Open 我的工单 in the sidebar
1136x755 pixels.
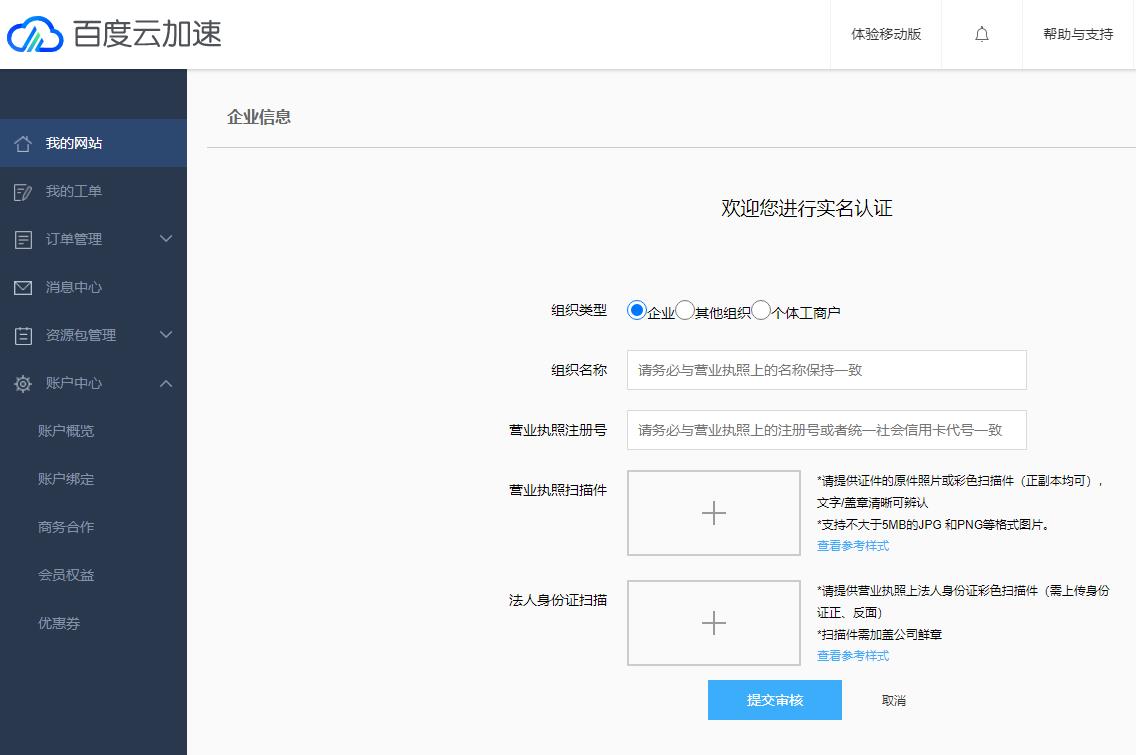pos(93,191)
